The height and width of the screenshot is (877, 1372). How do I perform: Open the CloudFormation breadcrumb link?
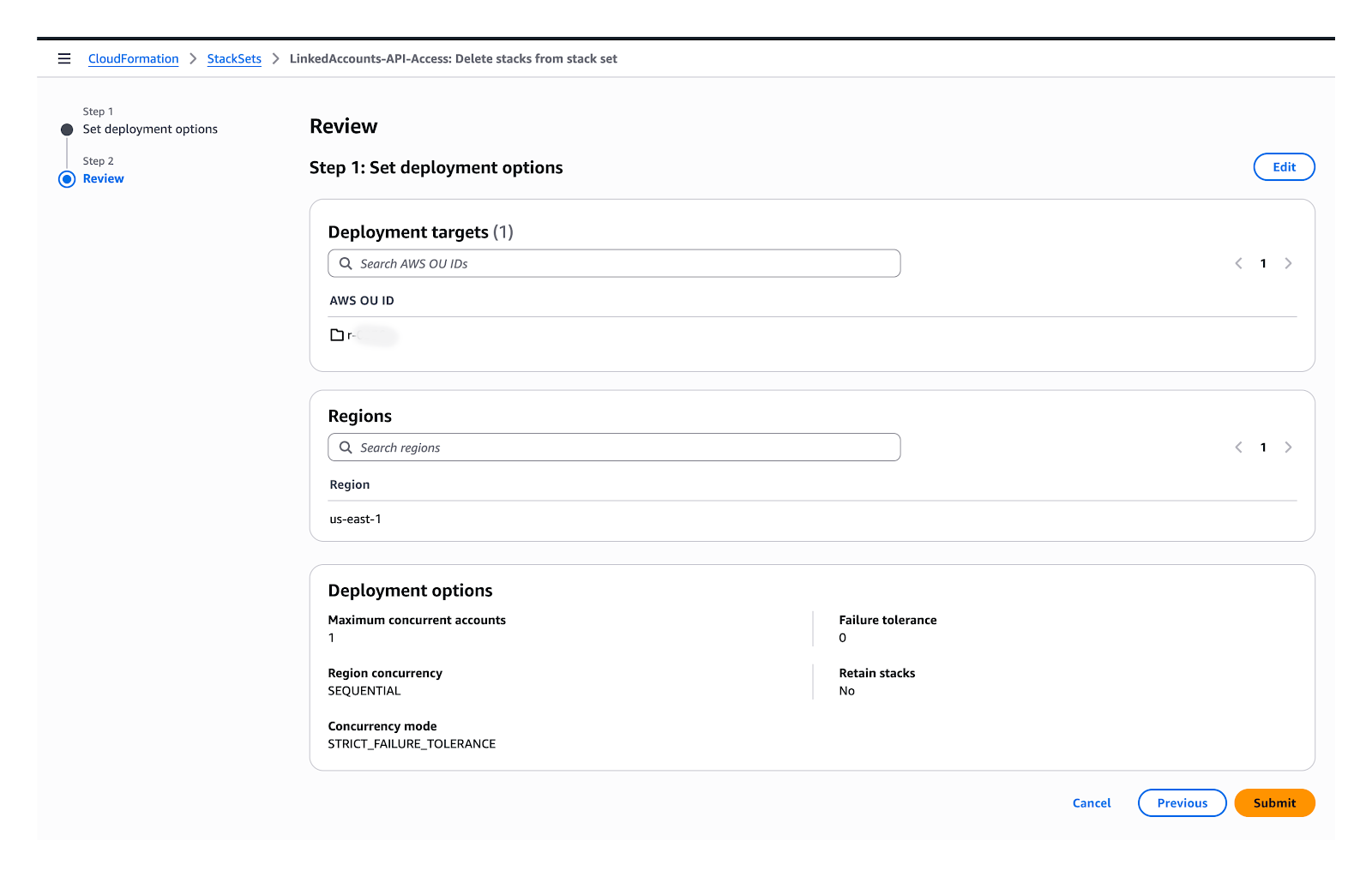point(134,58)
